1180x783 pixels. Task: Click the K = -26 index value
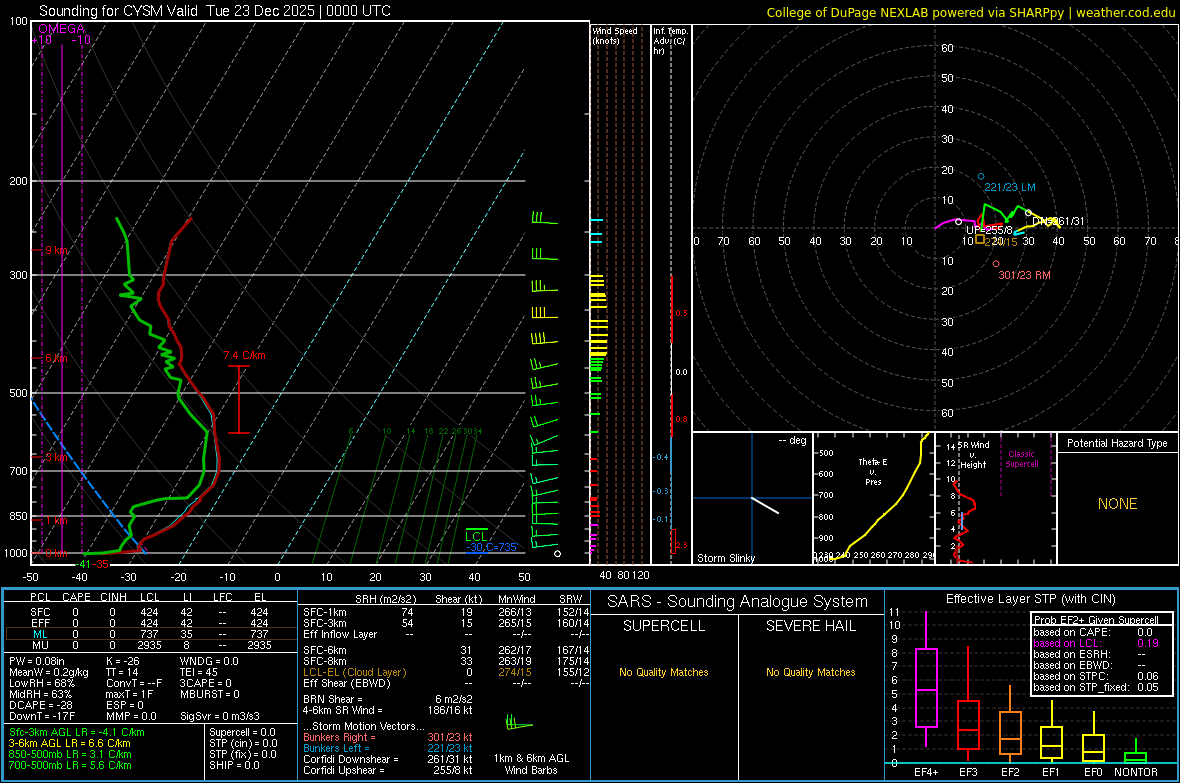[123, 661]
